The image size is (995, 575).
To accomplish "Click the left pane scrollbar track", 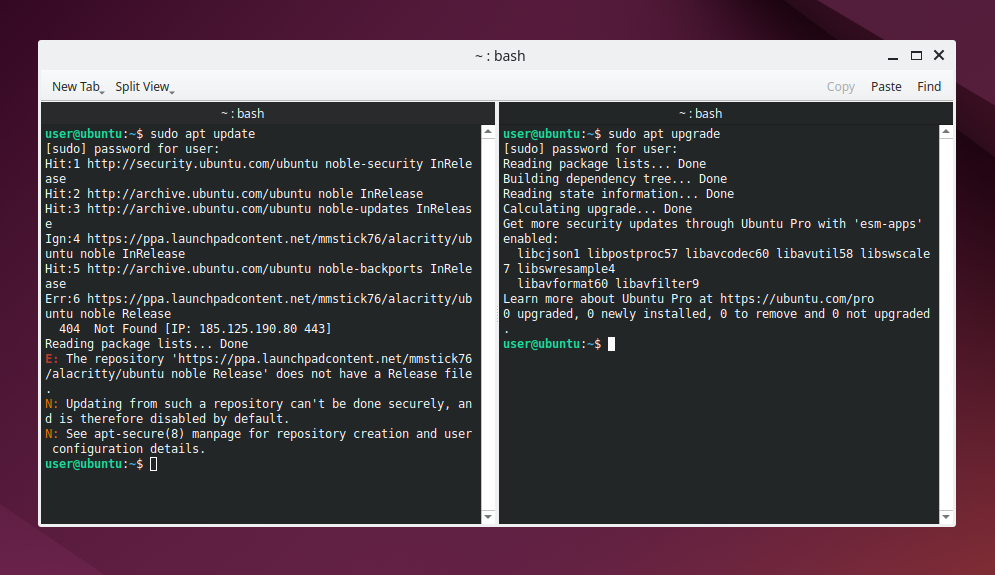I will click(x=488, y=320).
